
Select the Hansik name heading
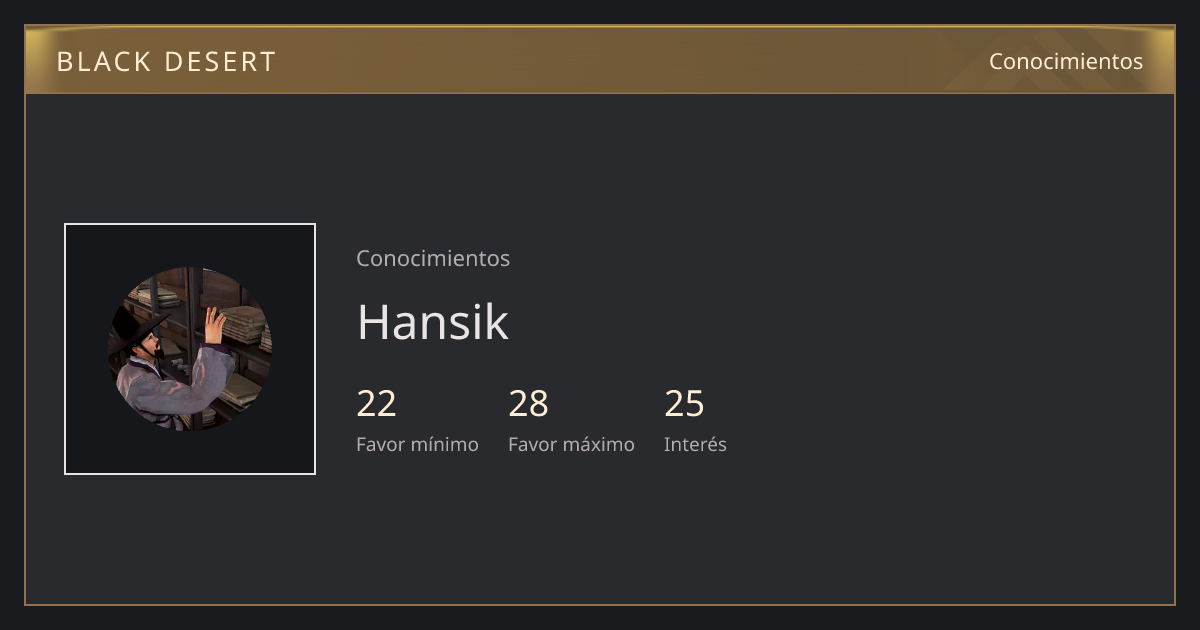433,321
